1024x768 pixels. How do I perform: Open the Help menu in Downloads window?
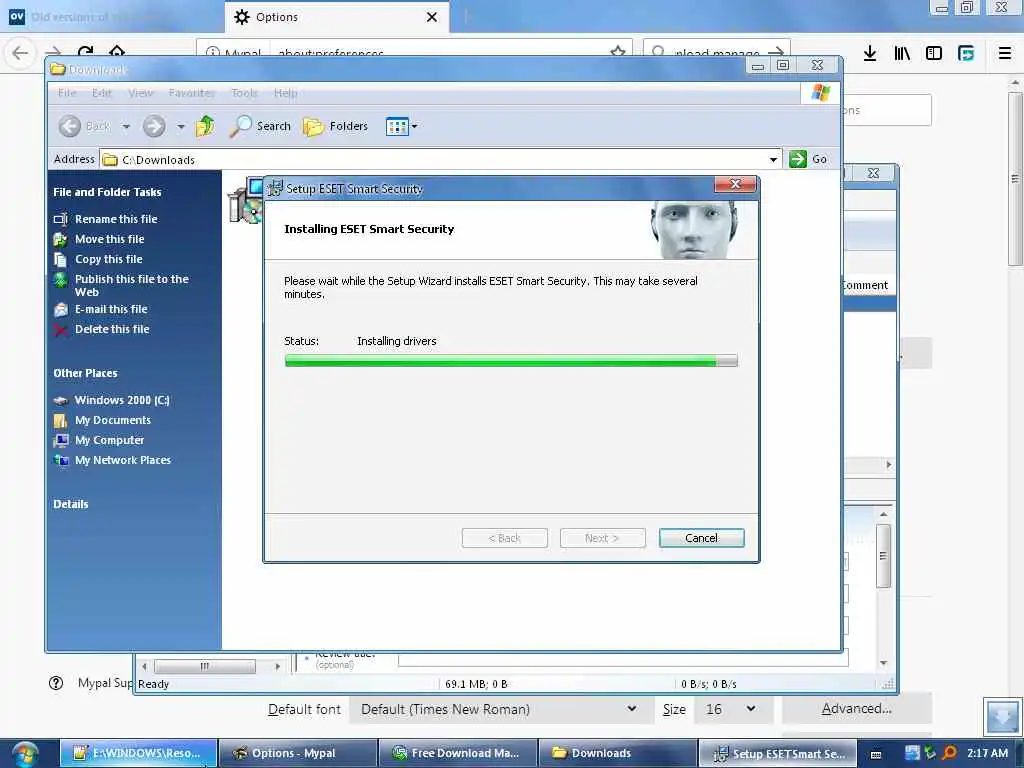(285, 93)
